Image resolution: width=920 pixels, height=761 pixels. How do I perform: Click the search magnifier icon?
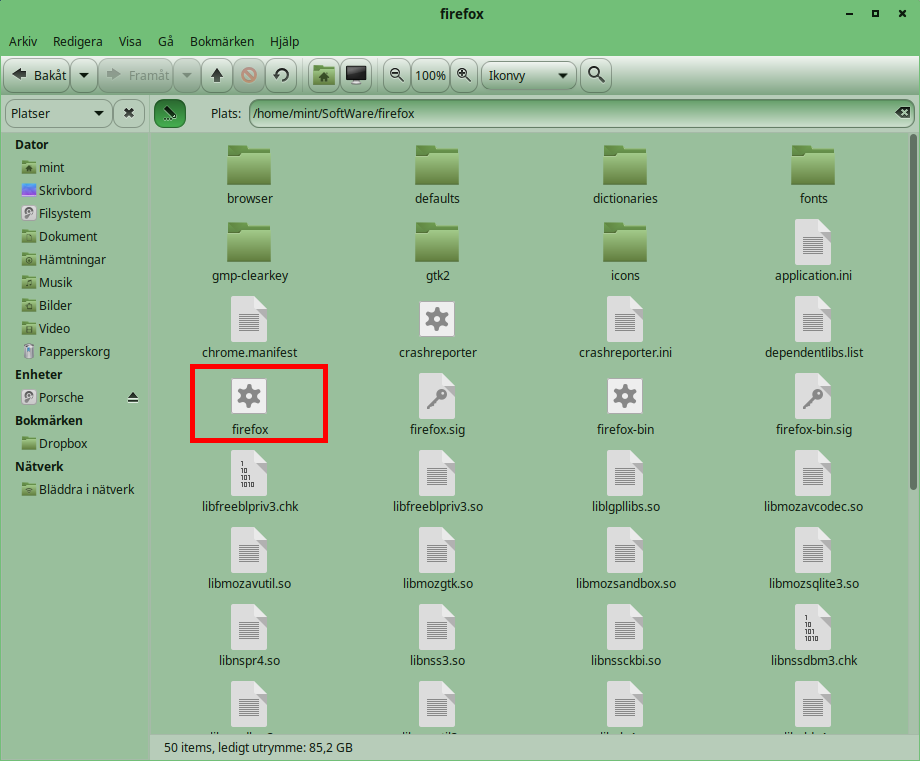[x=596, y=75]
